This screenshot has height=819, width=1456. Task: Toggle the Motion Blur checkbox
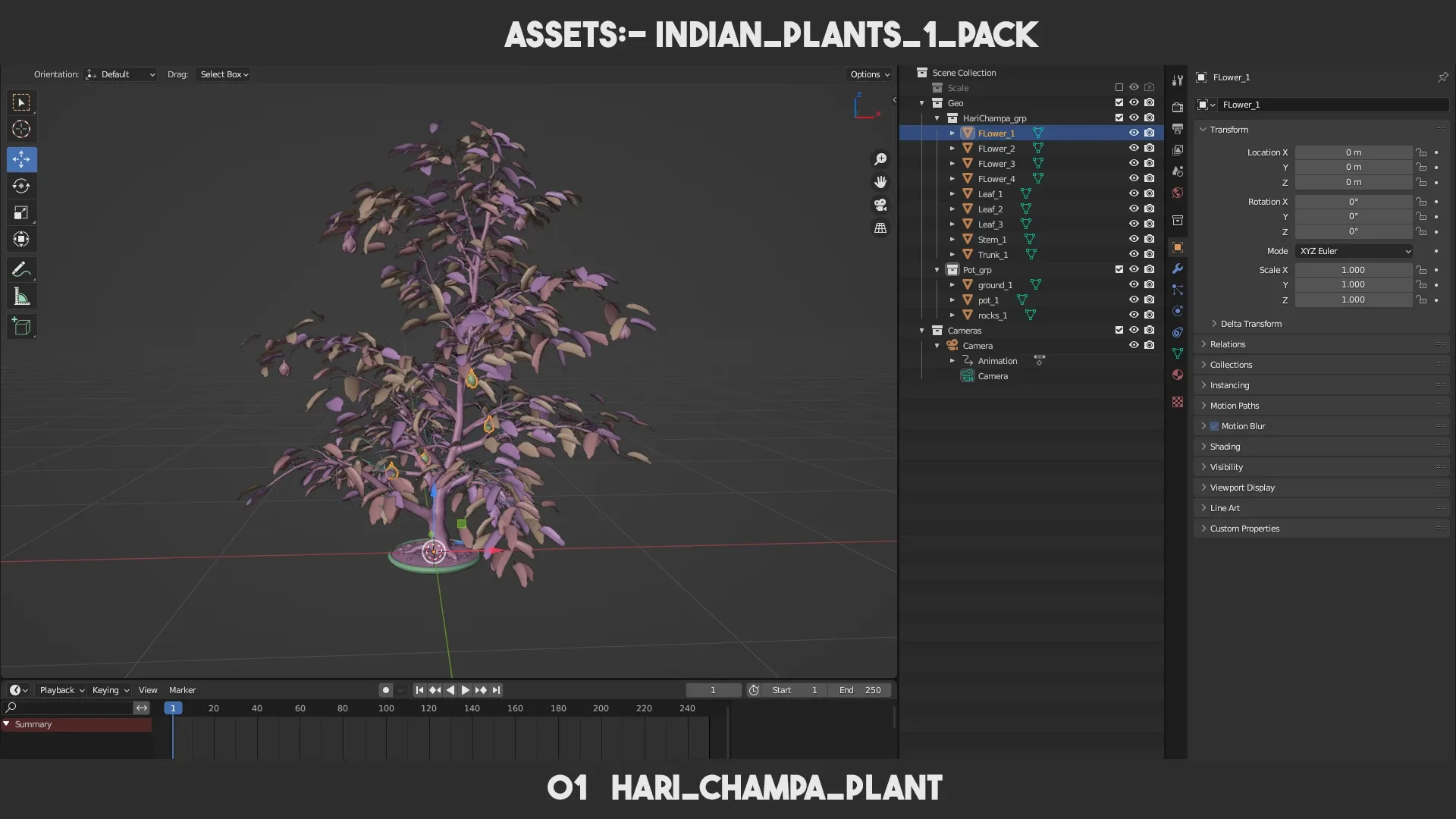(1214, 426)
